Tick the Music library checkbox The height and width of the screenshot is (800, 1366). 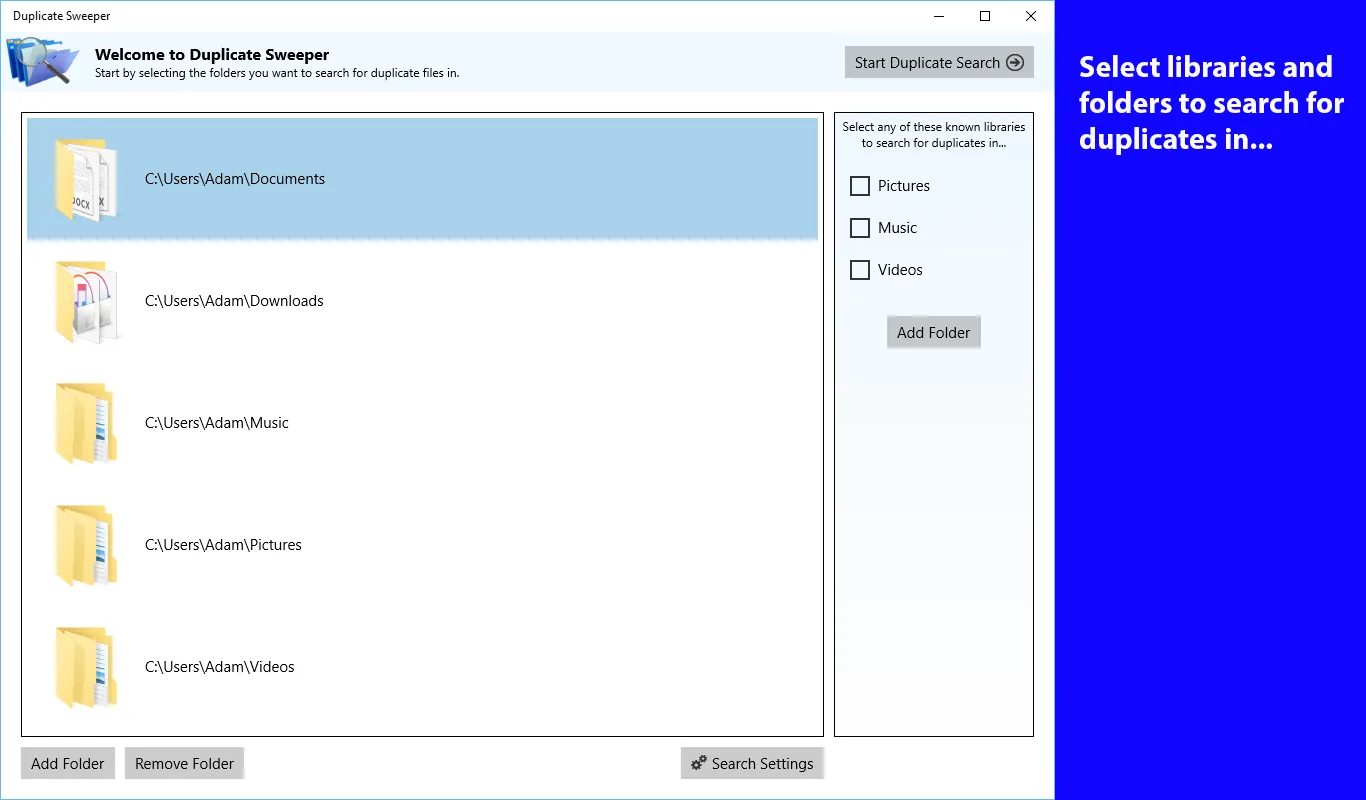(x=859, y=228)
